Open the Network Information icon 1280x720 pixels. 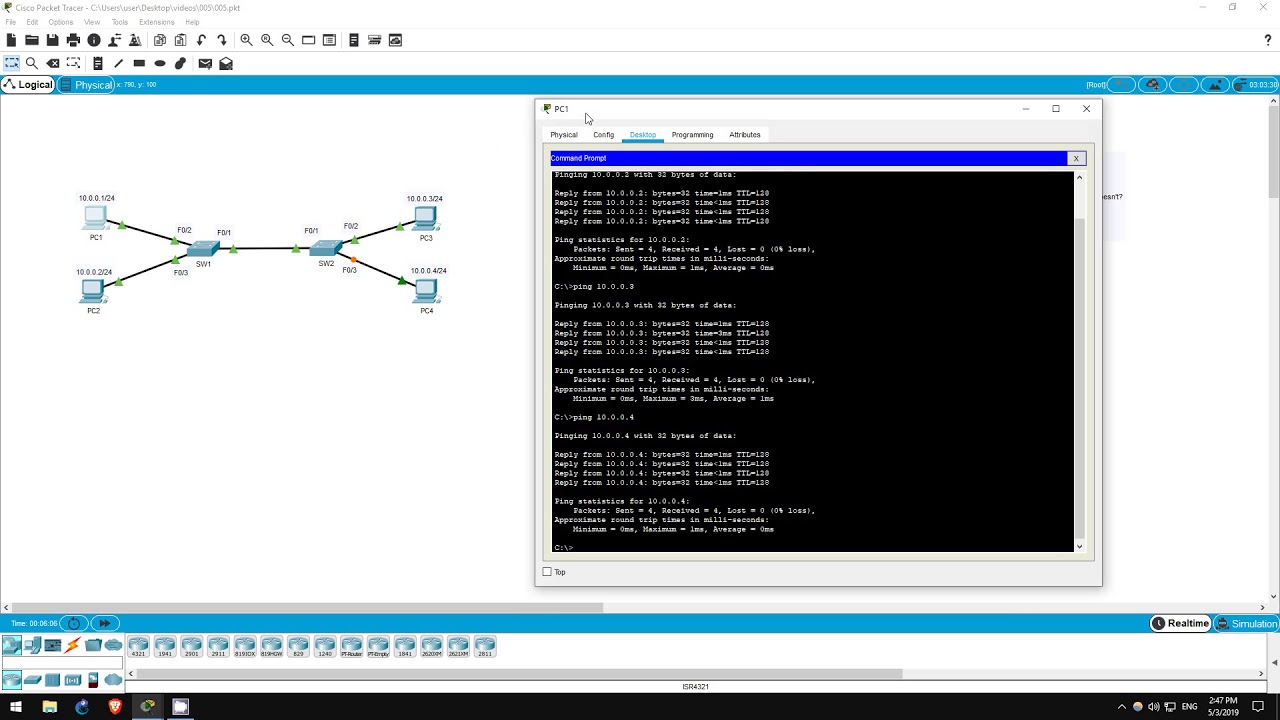(x=94, y=40)
